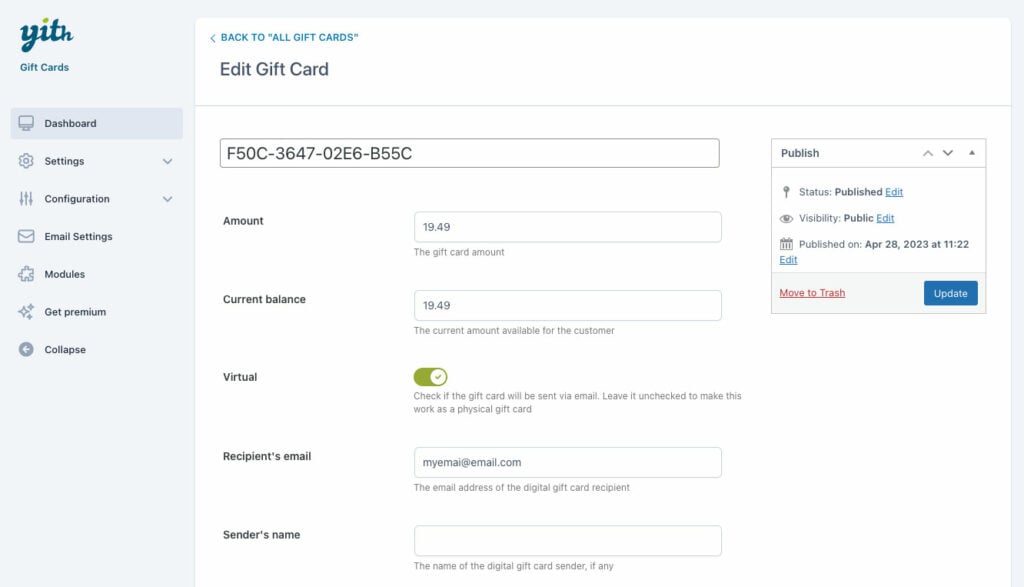Screen dimensions: 1024x587
Task: Click the Get premium sparkle icon
Action: pyautogui.click(x=26, y=312)
